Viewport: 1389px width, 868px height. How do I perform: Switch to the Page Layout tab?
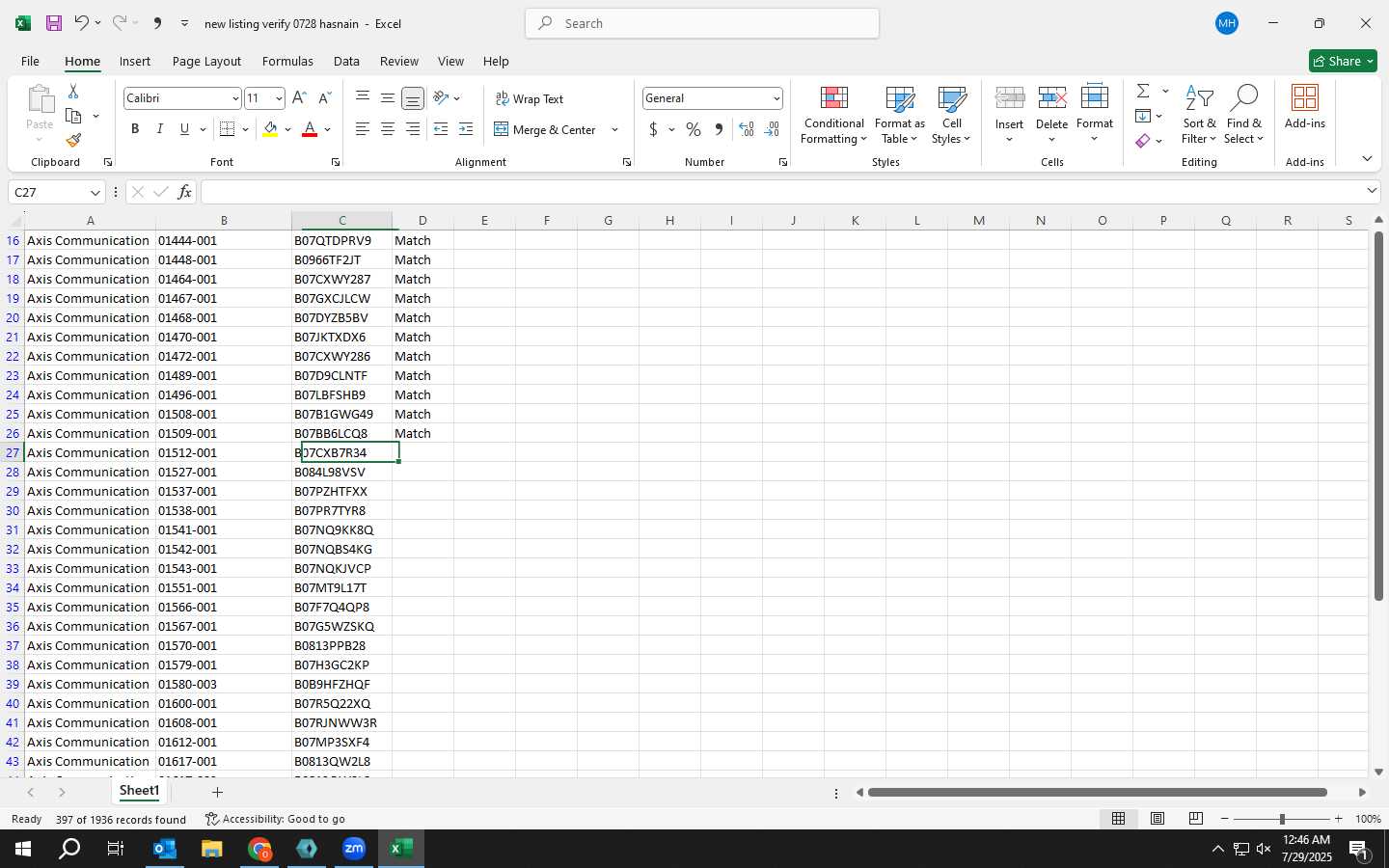click(x=206, y=61)
